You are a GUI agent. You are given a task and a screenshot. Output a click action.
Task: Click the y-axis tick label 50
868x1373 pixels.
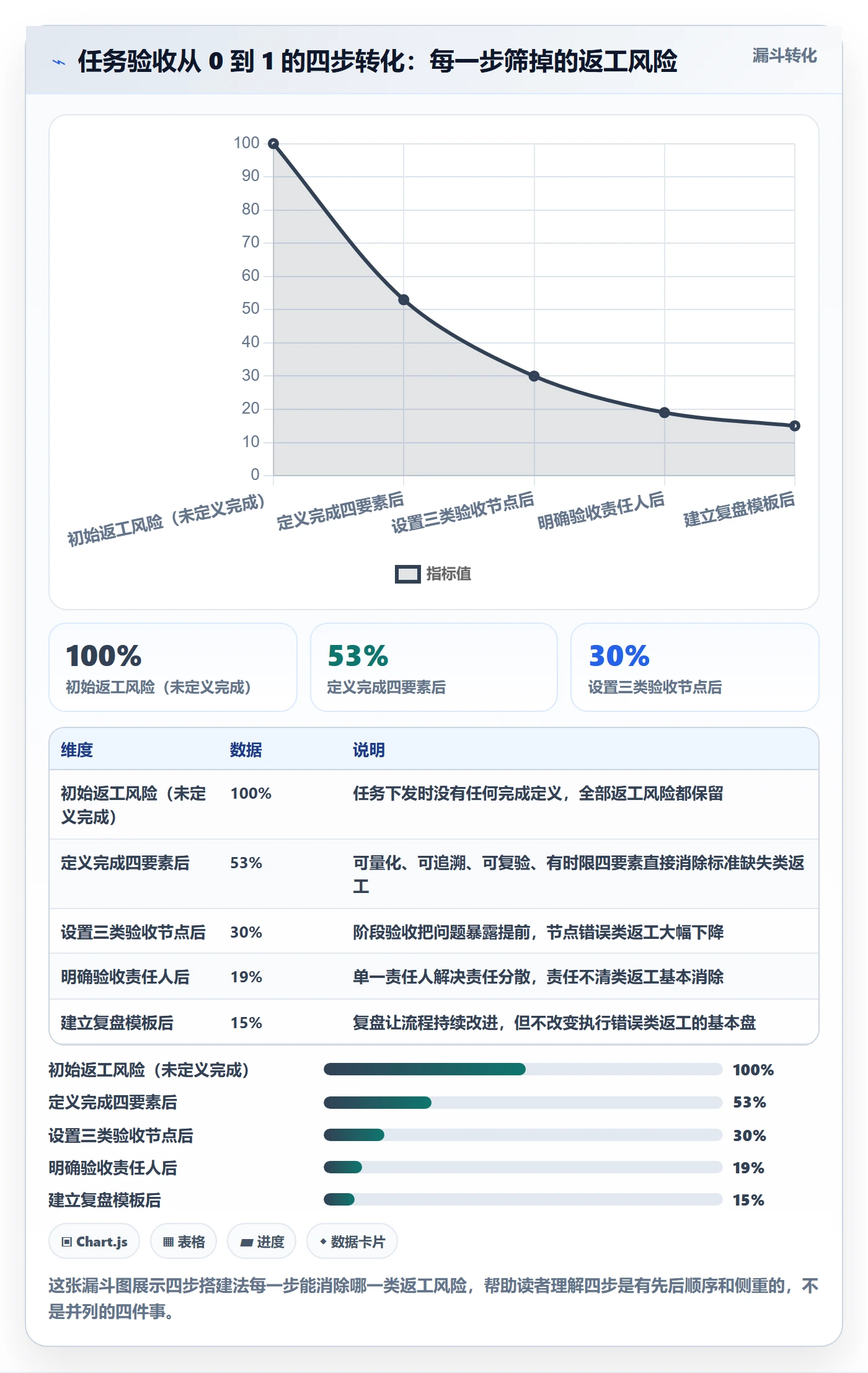click(x=250, y=309)
